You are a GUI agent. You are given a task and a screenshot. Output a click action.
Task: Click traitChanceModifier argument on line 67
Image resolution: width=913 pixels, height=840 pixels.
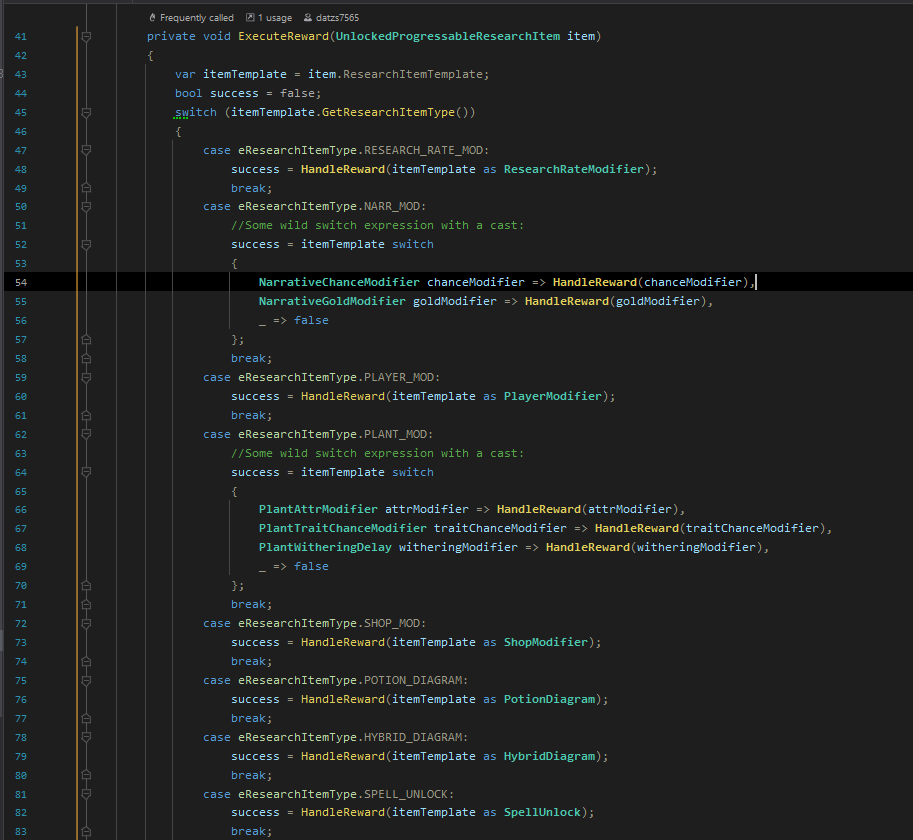pyautogui.click(x=752, y=528)
